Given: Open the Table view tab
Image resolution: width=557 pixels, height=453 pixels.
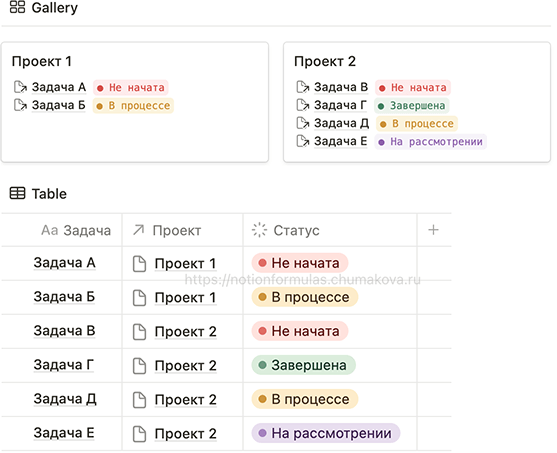Looking at the screenshot, I should pyautogui.click(x=38, y=194).
